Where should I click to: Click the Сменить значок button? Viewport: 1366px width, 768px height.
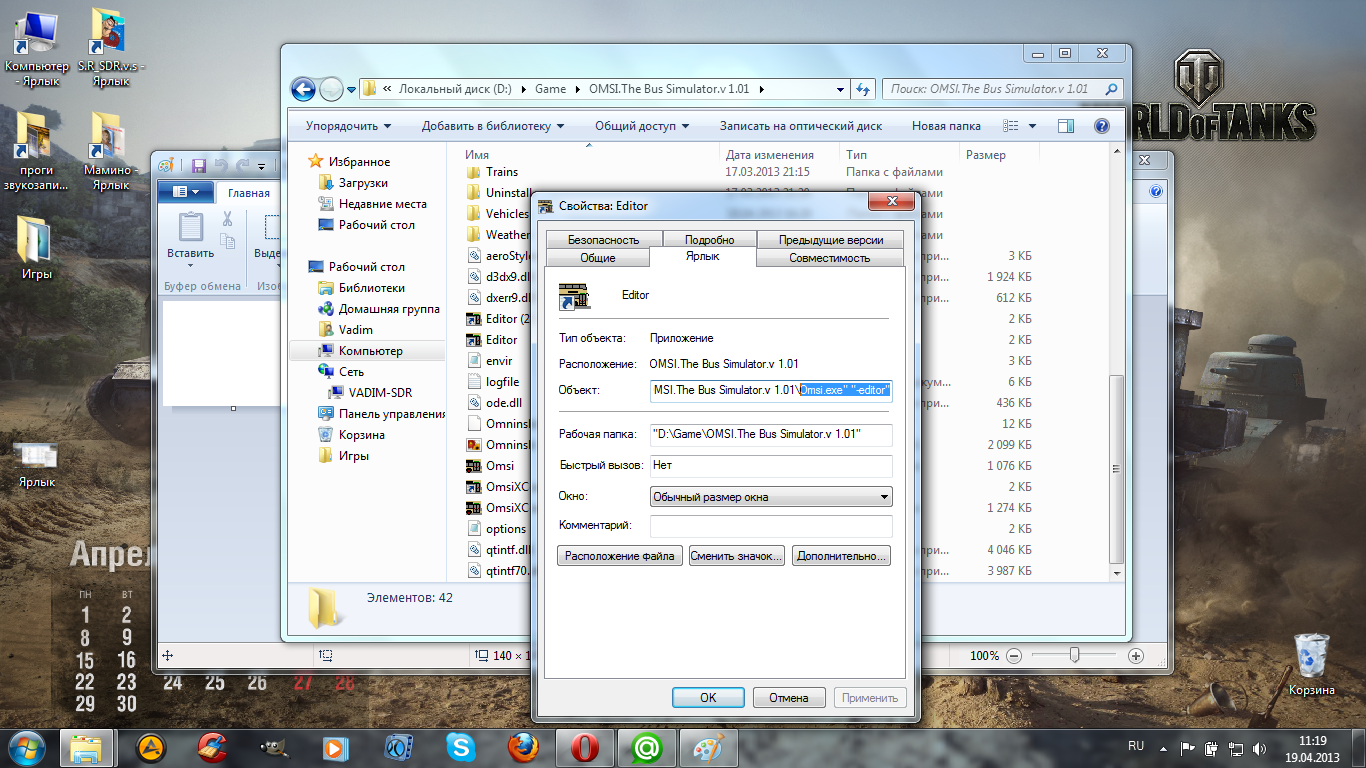(x=736, y=556)
